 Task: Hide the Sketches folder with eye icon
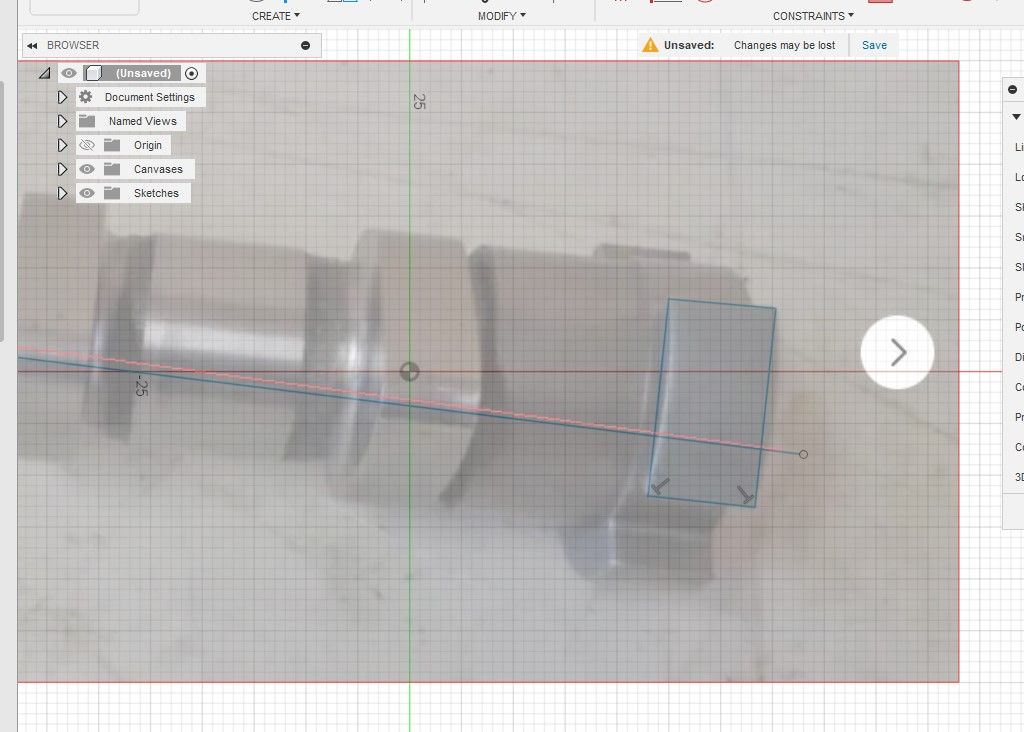[x=87, y=193]
